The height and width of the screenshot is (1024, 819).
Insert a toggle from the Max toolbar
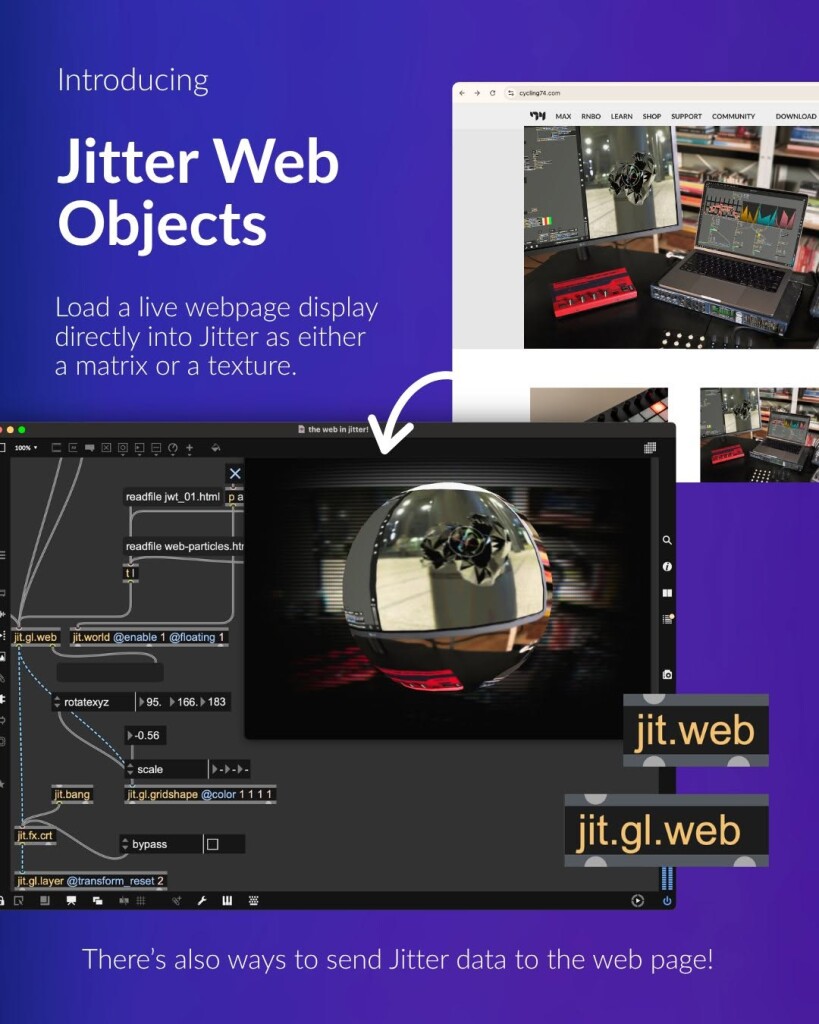click(x=106, y=448)
